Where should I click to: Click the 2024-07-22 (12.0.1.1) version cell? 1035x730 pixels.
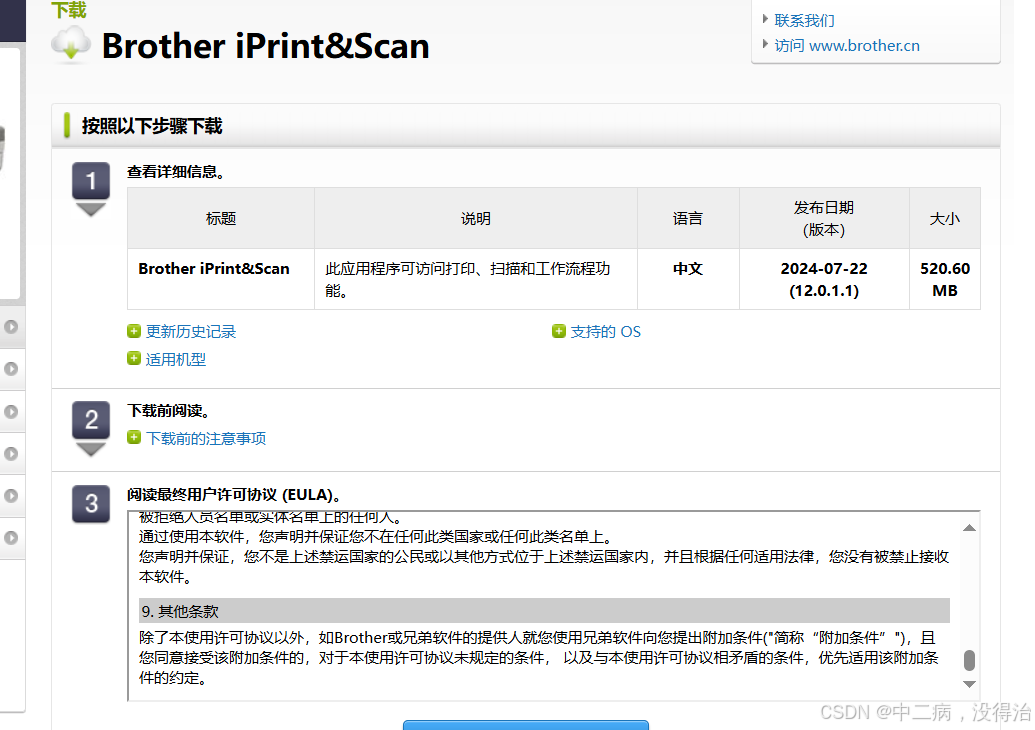pos(824,279)
